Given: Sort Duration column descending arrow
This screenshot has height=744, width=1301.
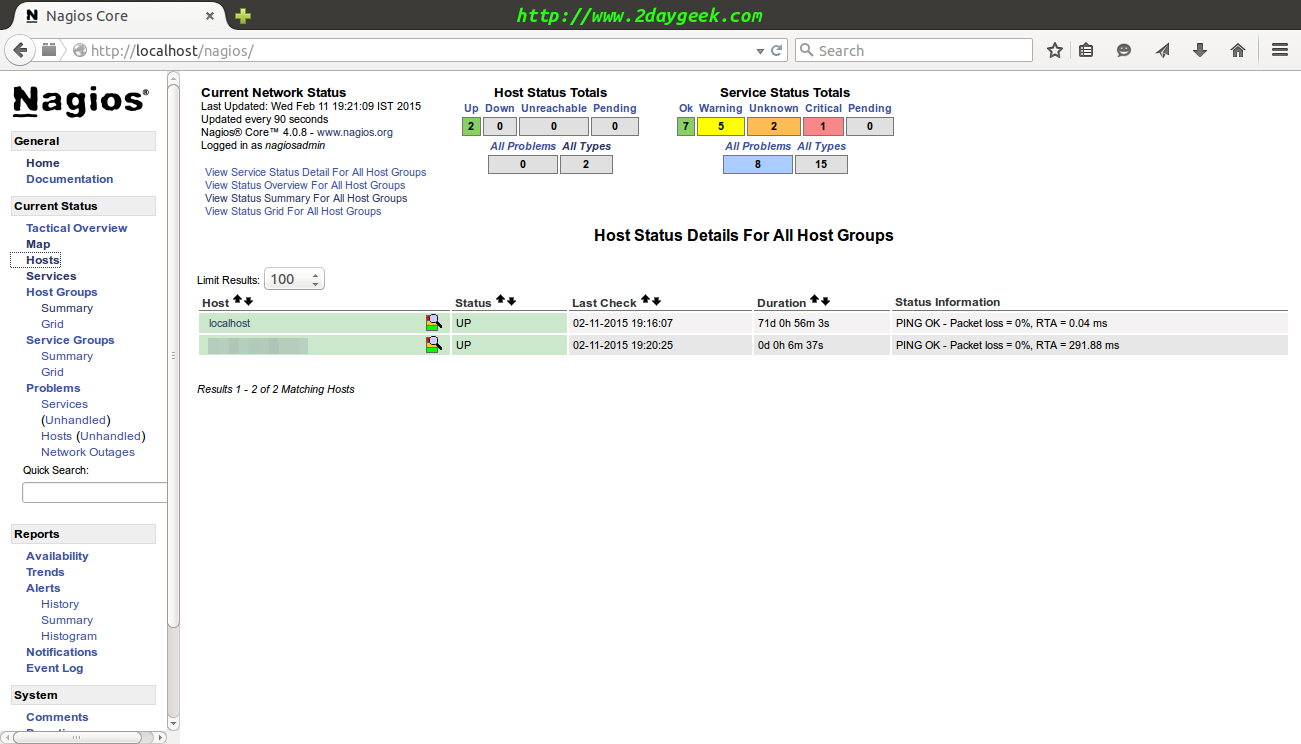Looking at the screenshot, I should coord(826,301).
